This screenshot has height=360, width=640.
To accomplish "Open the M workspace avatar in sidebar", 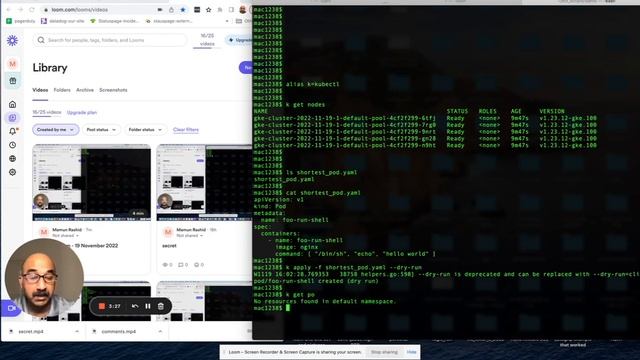I will tap(12, 64).
